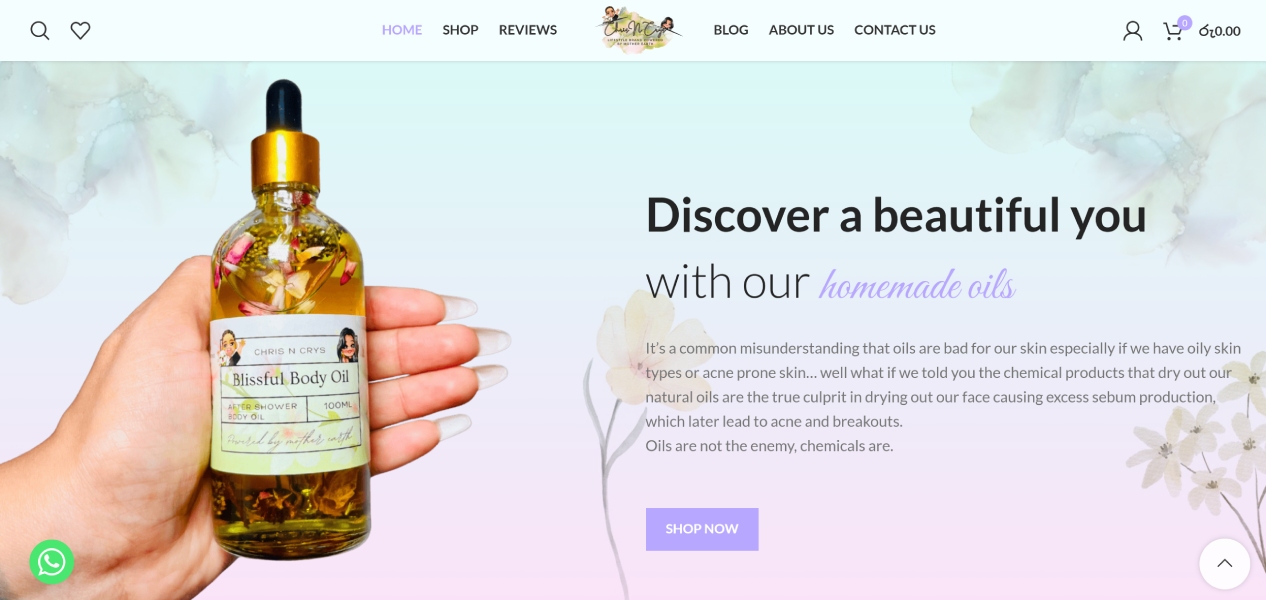Viewport: 1266px width, 600px height.
Task: Click the cursive homemade oils text
Action: tap(917, 285)
